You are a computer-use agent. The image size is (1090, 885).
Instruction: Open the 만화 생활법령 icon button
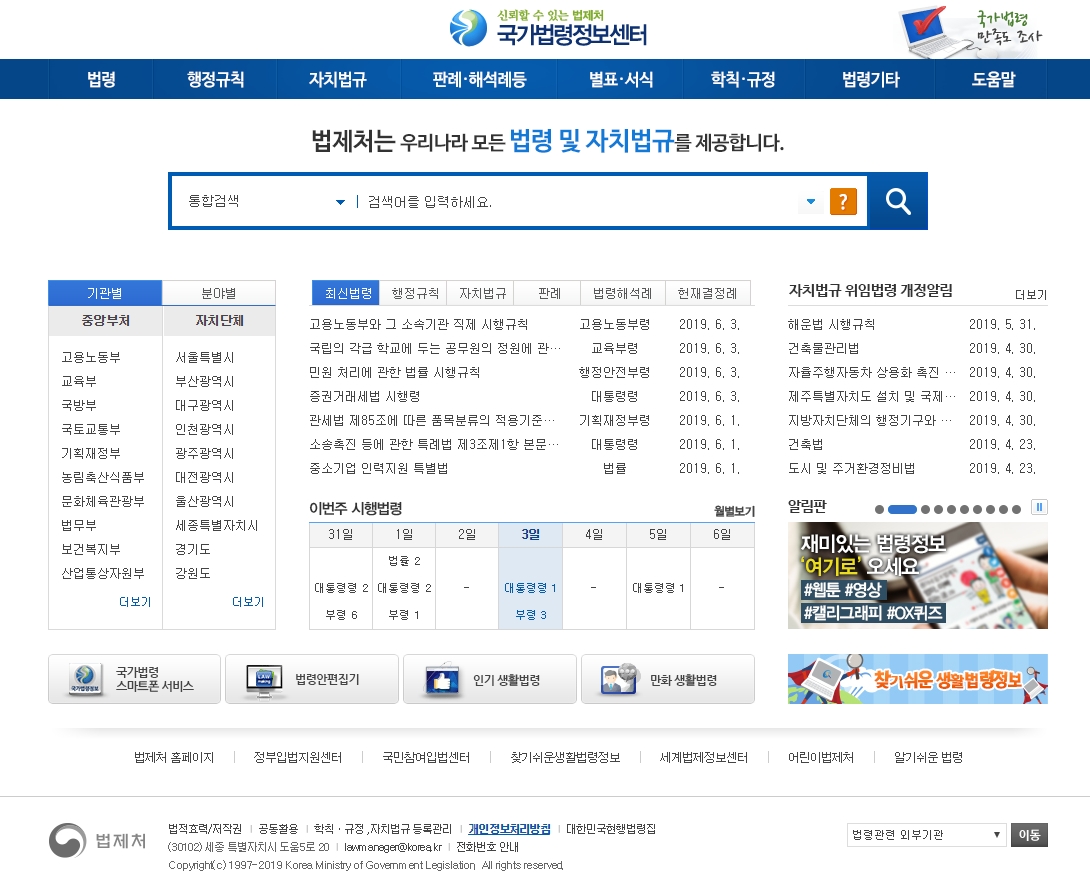tap(667, 680)
